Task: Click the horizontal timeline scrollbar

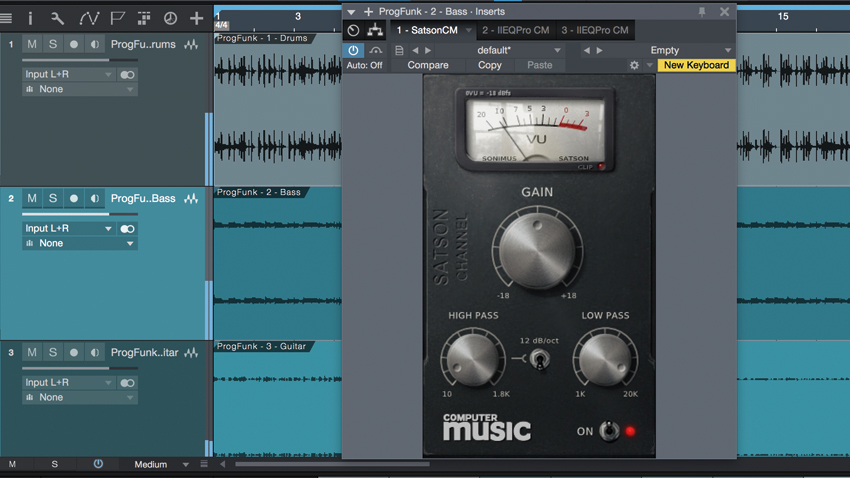Action: pos(332,464)
